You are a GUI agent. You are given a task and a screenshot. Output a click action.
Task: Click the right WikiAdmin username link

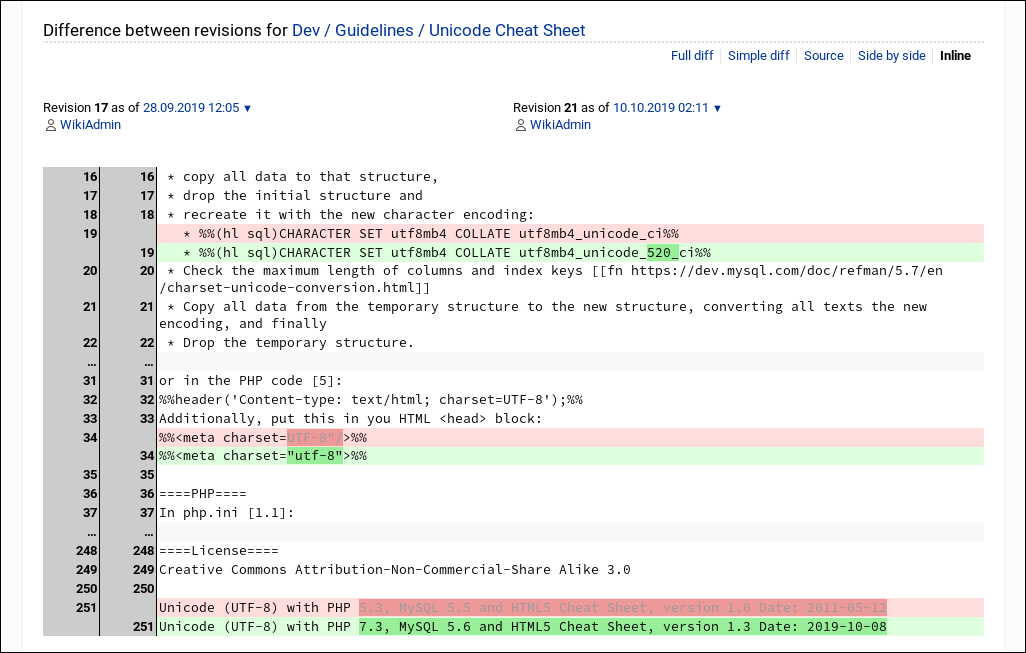[561, 124]
